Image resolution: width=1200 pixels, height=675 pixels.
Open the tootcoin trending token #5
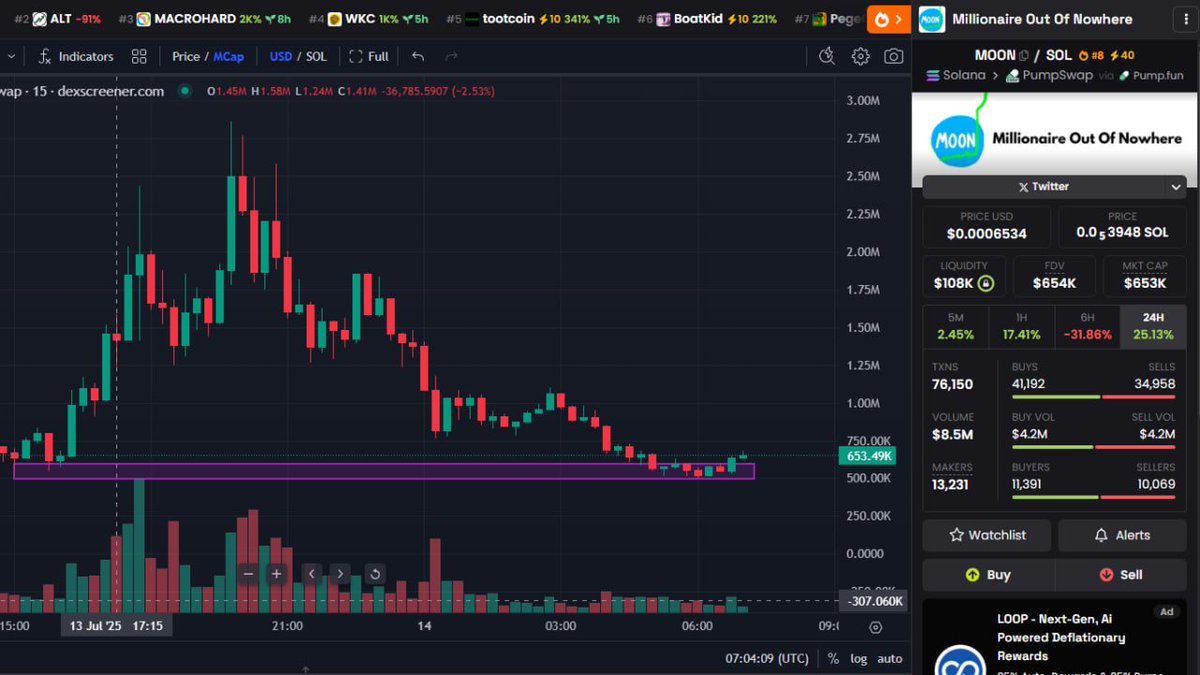coord(532,19)
